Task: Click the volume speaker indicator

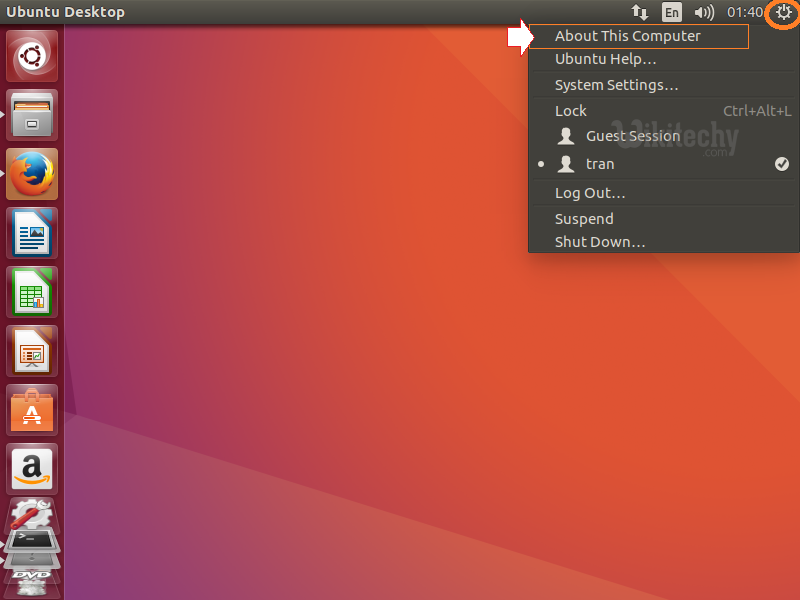Action: (704, 13)
